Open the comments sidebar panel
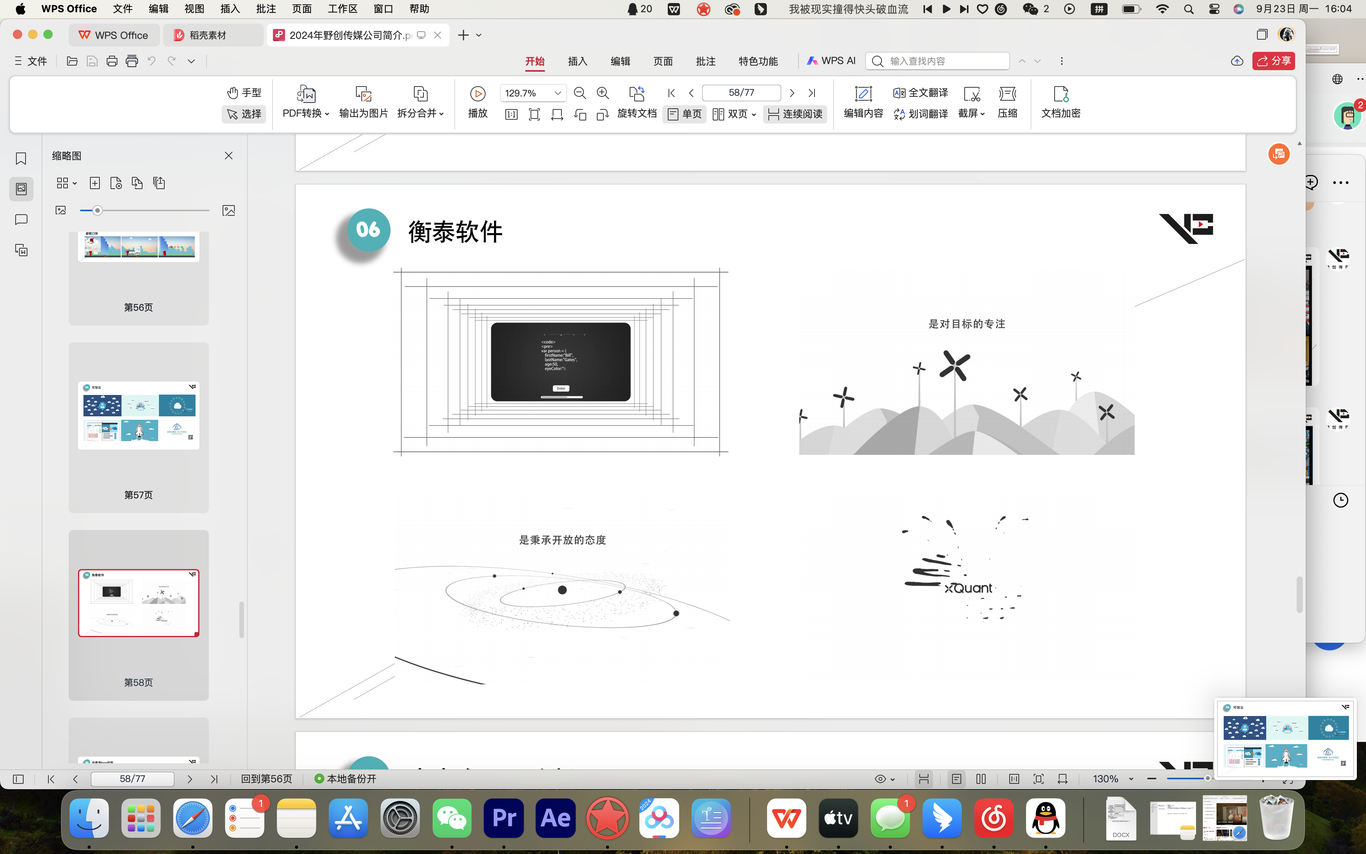Image resolution: width=1366 pixels, height=854 pixels. click(x=21, y=219)
